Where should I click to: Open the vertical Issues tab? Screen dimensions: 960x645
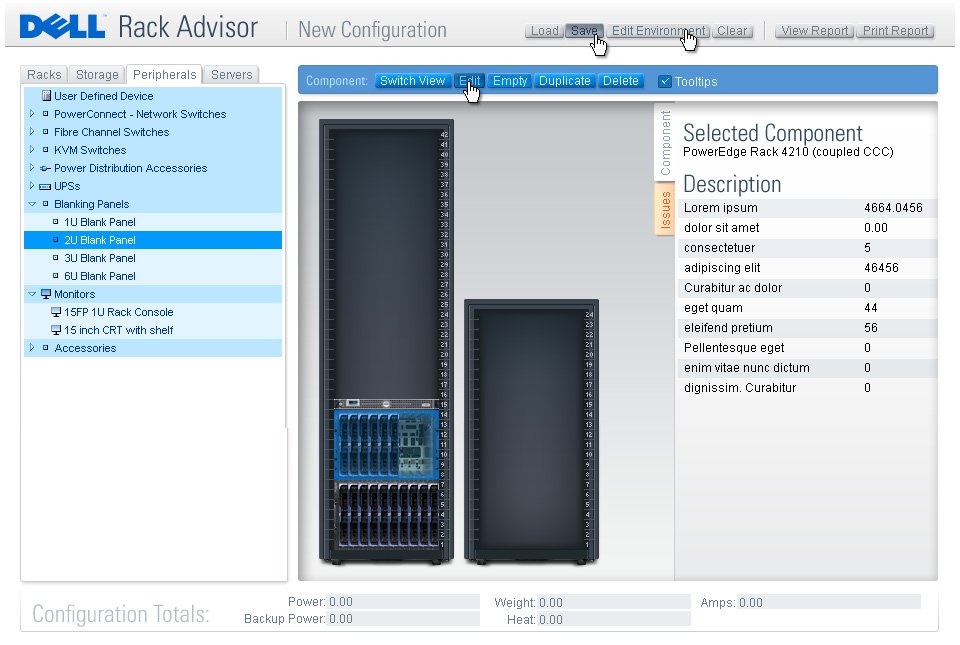(665, 209)
